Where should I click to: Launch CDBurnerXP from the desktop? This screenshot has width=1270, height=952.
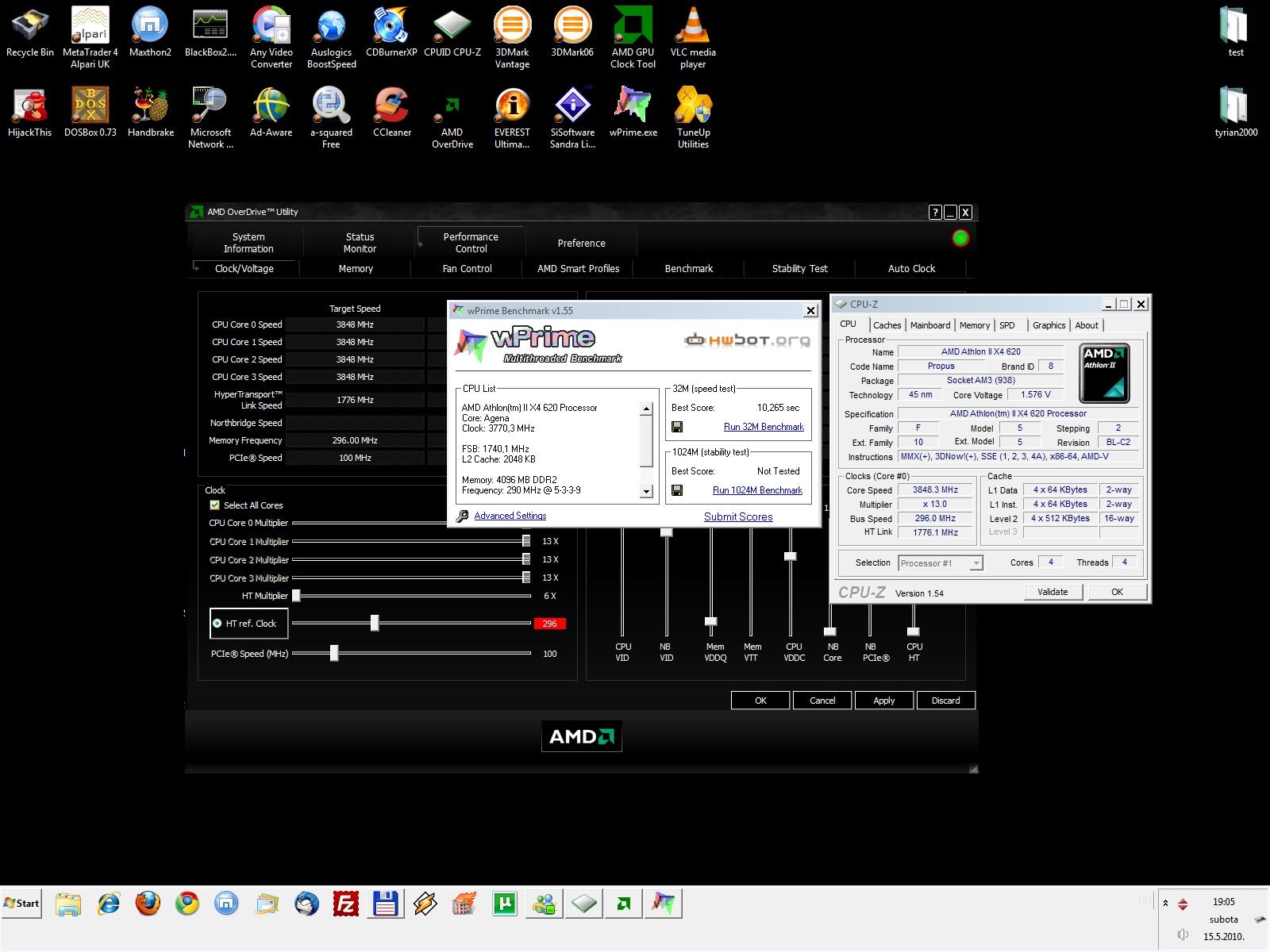(391, 32)
